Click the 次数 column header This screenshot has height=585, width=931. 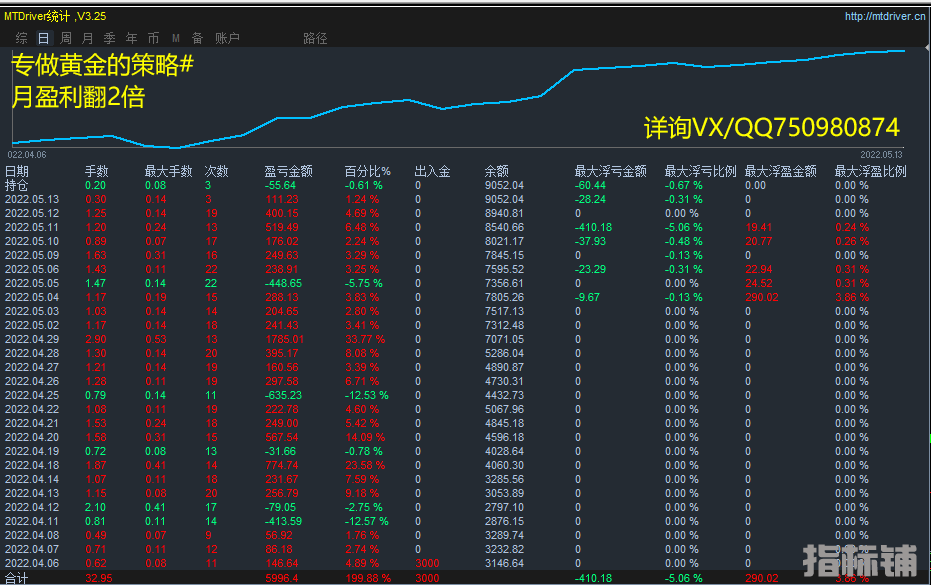217,172
